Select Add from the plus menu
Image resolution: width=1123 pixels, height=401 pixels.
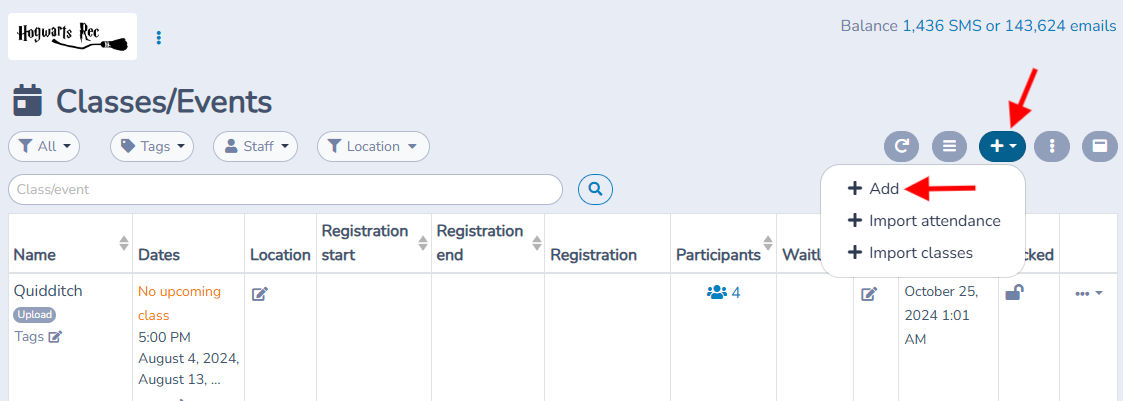pos(873,189)
